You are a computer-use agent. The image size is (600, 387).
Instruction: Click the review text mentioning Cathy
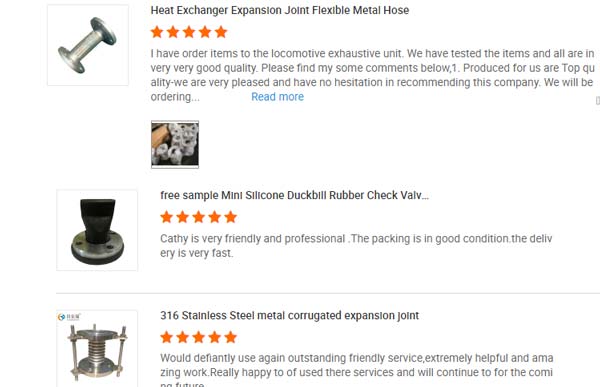click(x=356, y=246)
